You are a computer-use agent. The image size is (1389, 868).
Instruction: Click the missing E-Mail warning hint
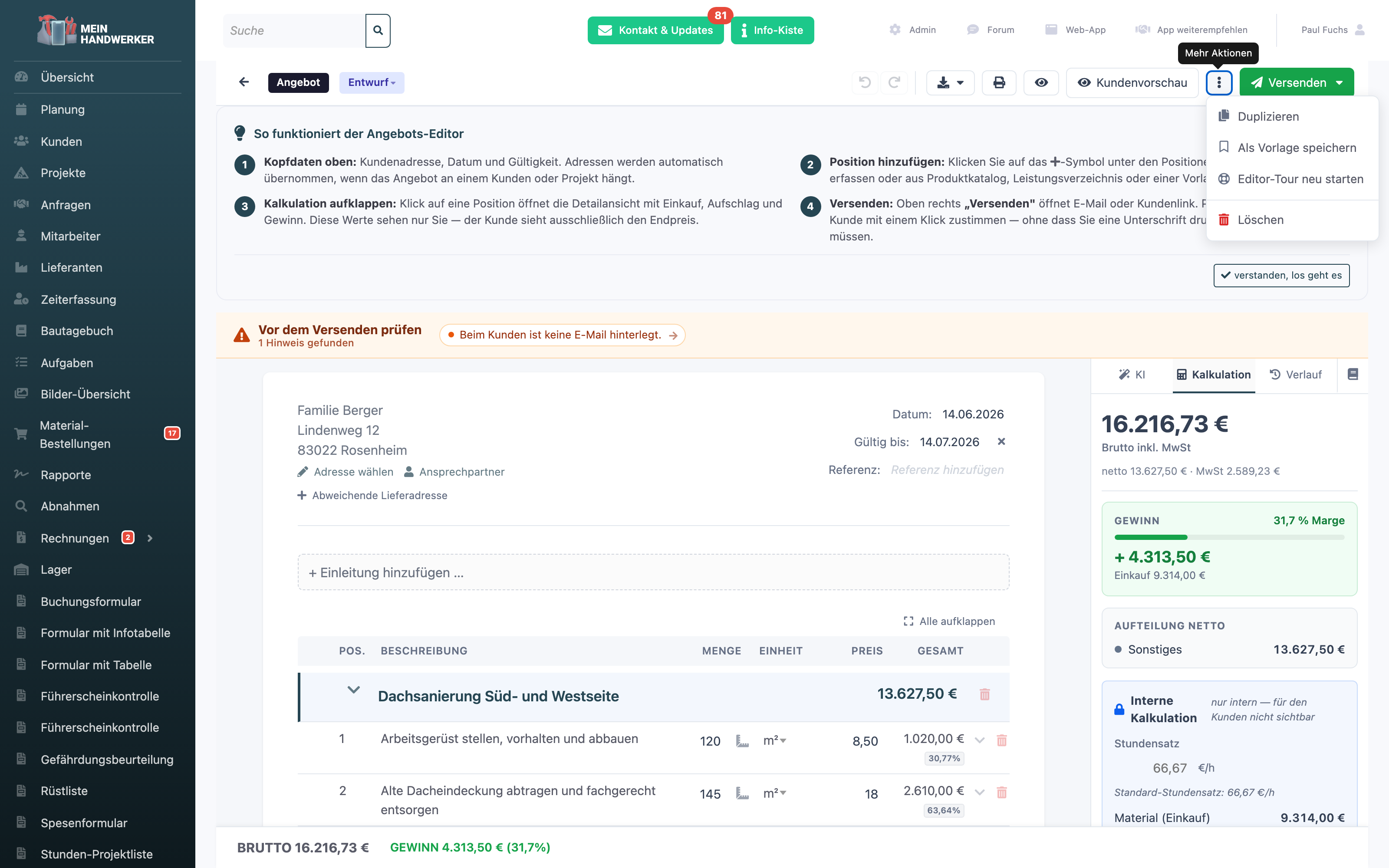(563, 335)
